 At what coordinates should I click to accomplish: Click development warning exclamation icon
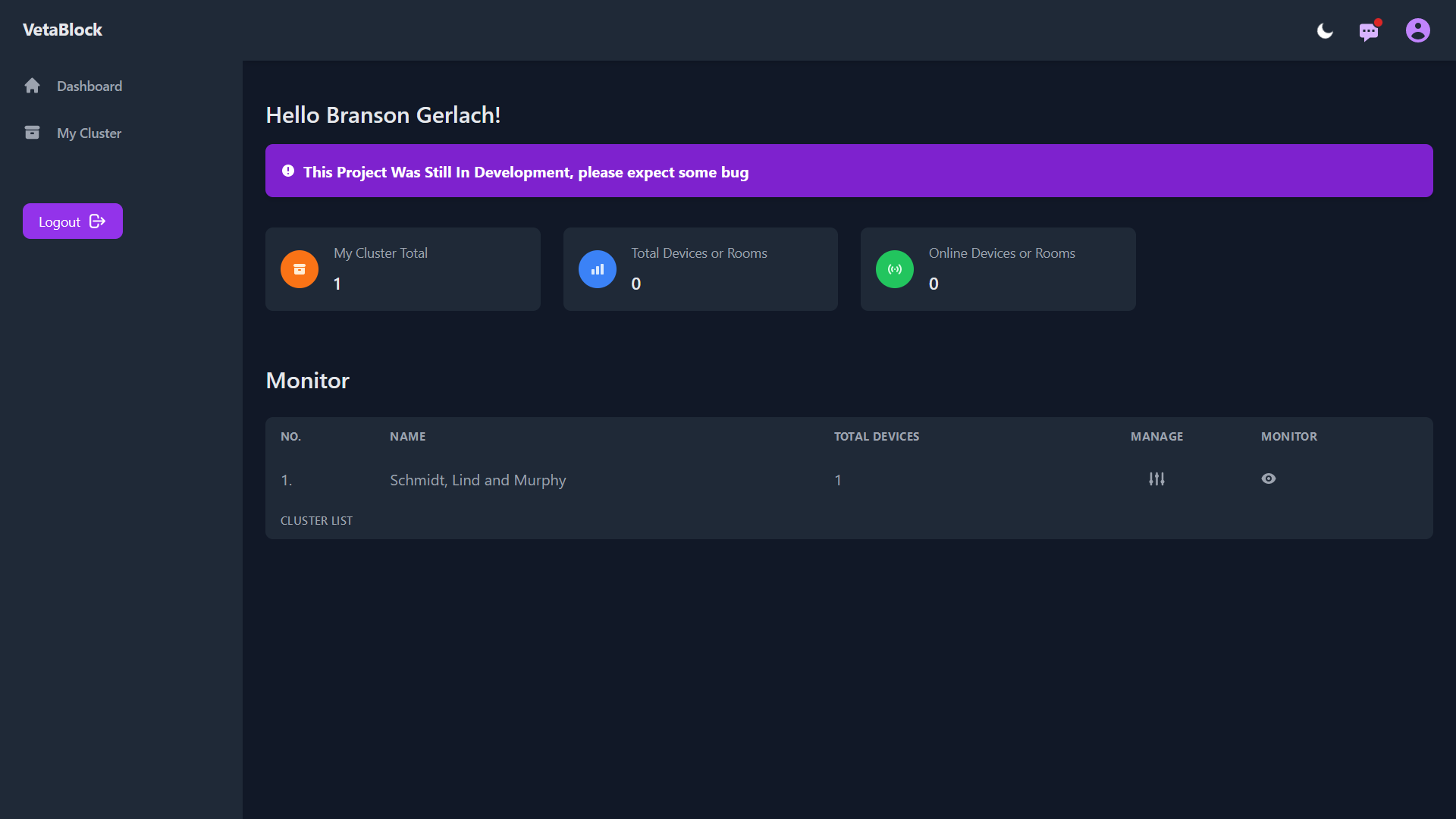tap(288, 171)
